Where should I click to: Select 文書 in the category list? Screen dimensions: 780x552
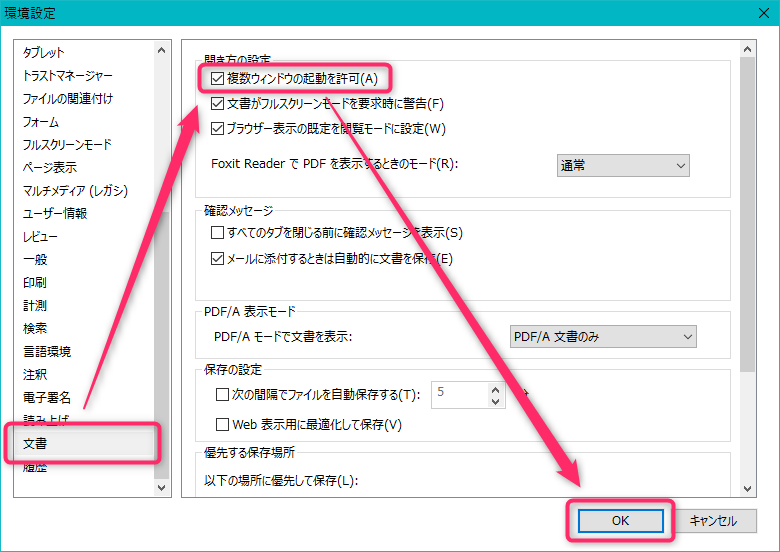pyautogui.click(x=35, y=443)
